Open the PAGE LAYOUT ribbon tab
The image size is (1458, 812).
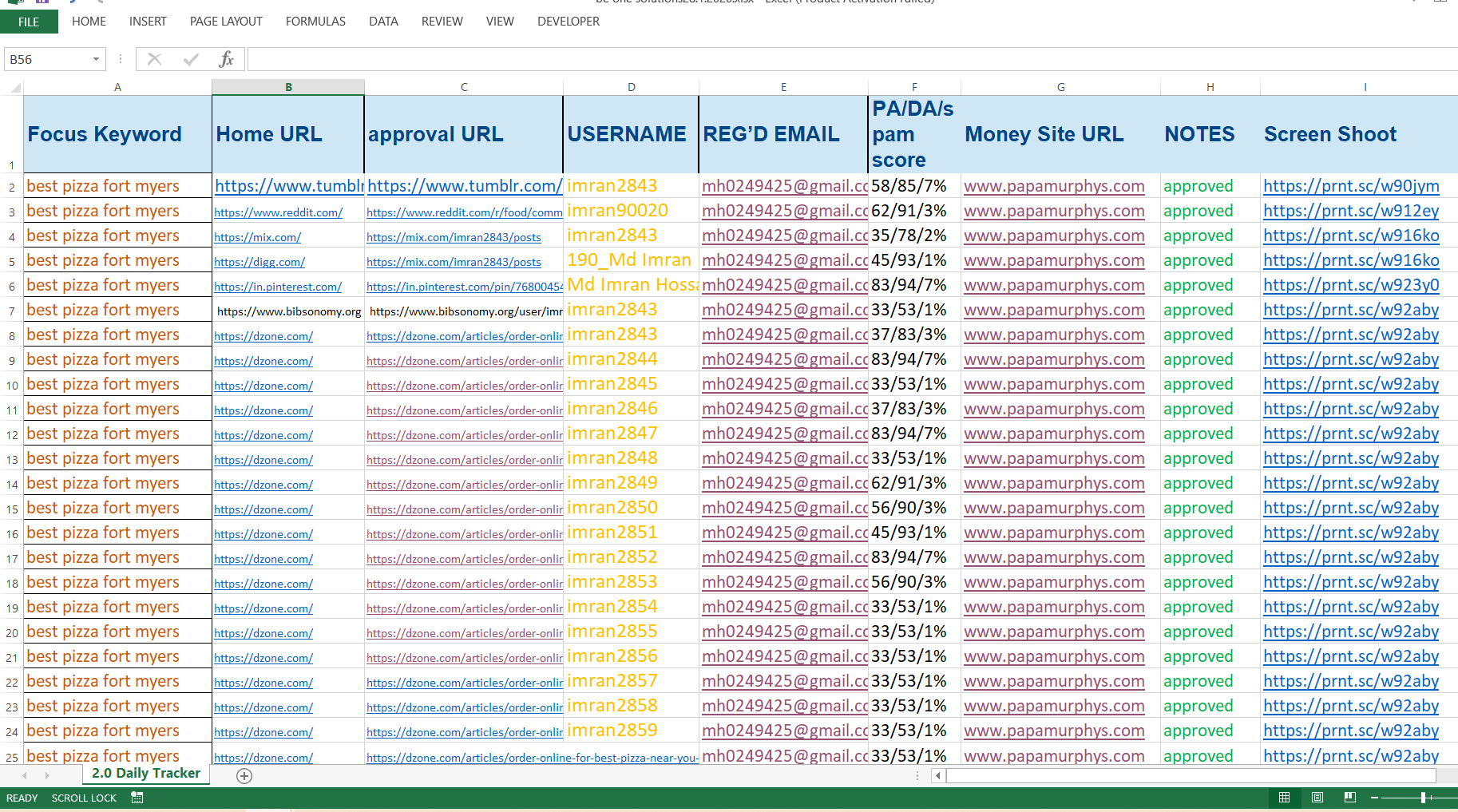point(226,22)
